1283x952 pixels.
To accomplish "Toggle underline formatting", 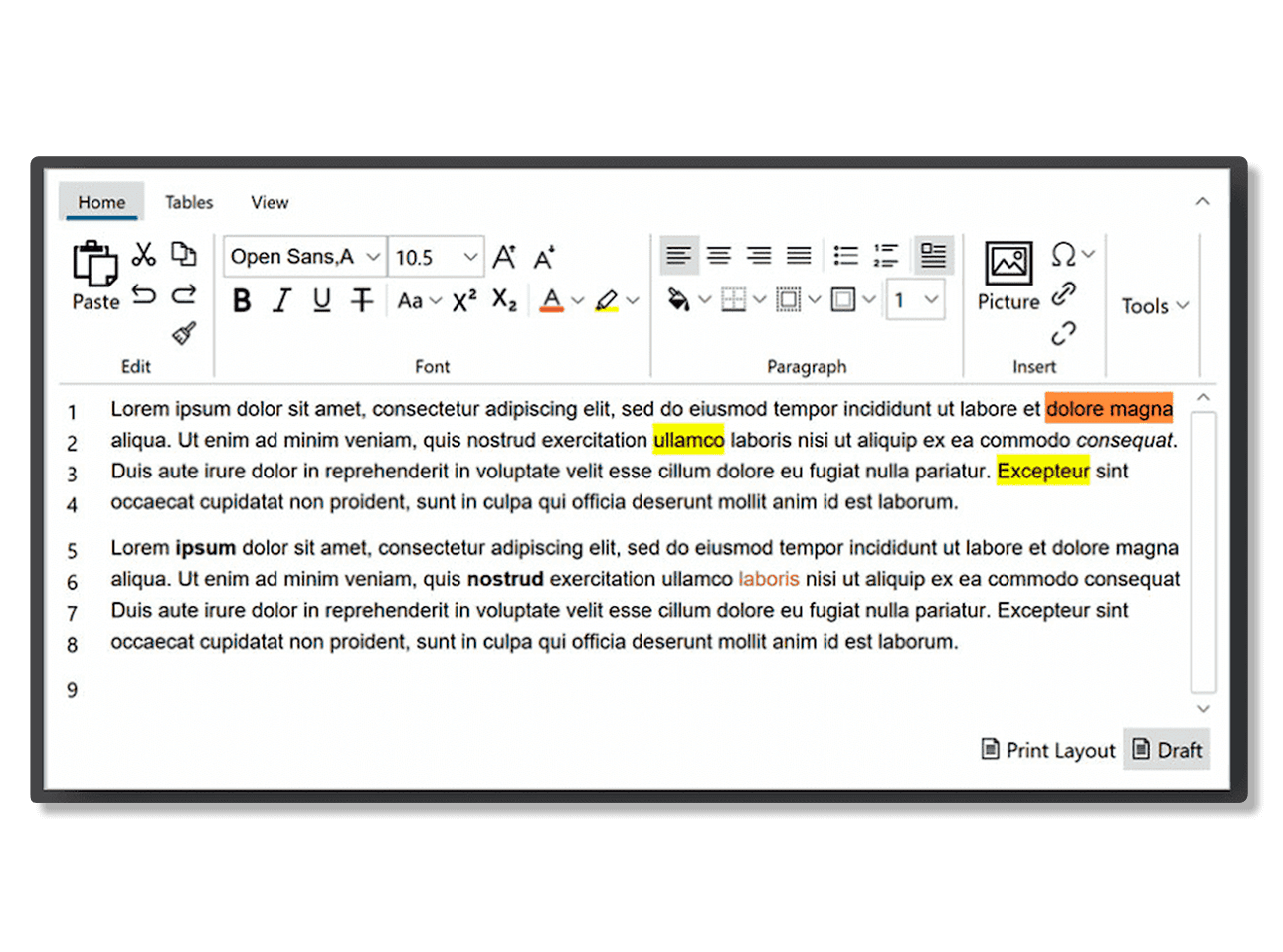I will coord(321,300).
